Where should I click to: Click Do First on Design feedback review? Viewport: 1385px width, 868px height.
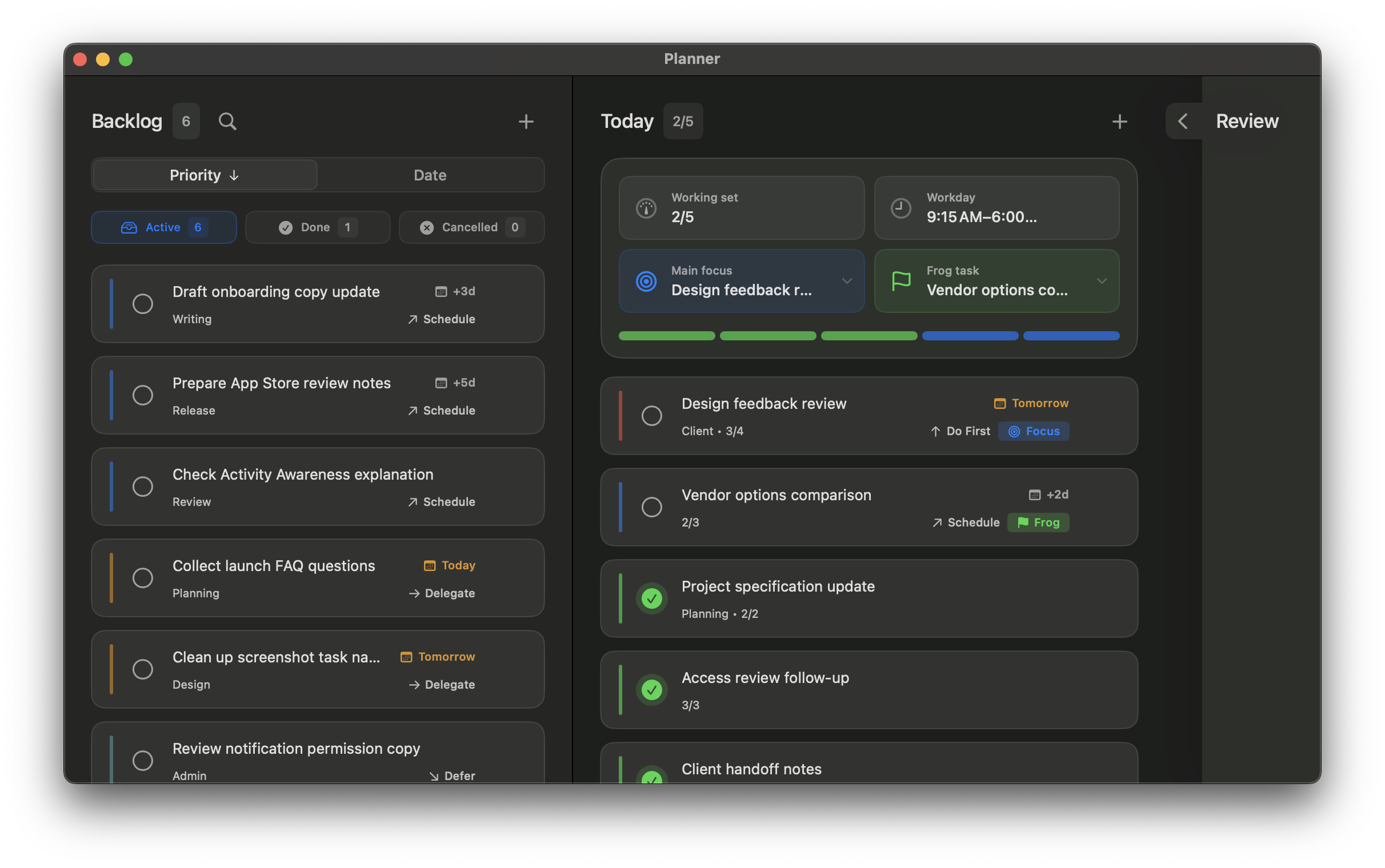click(x=959, y=431)
